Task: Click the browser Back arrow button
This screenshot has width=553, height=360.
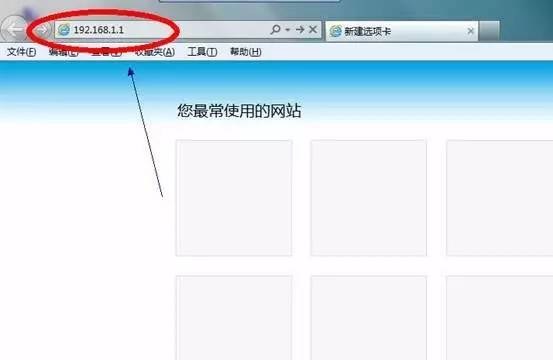Action: (x=13, y=30)
